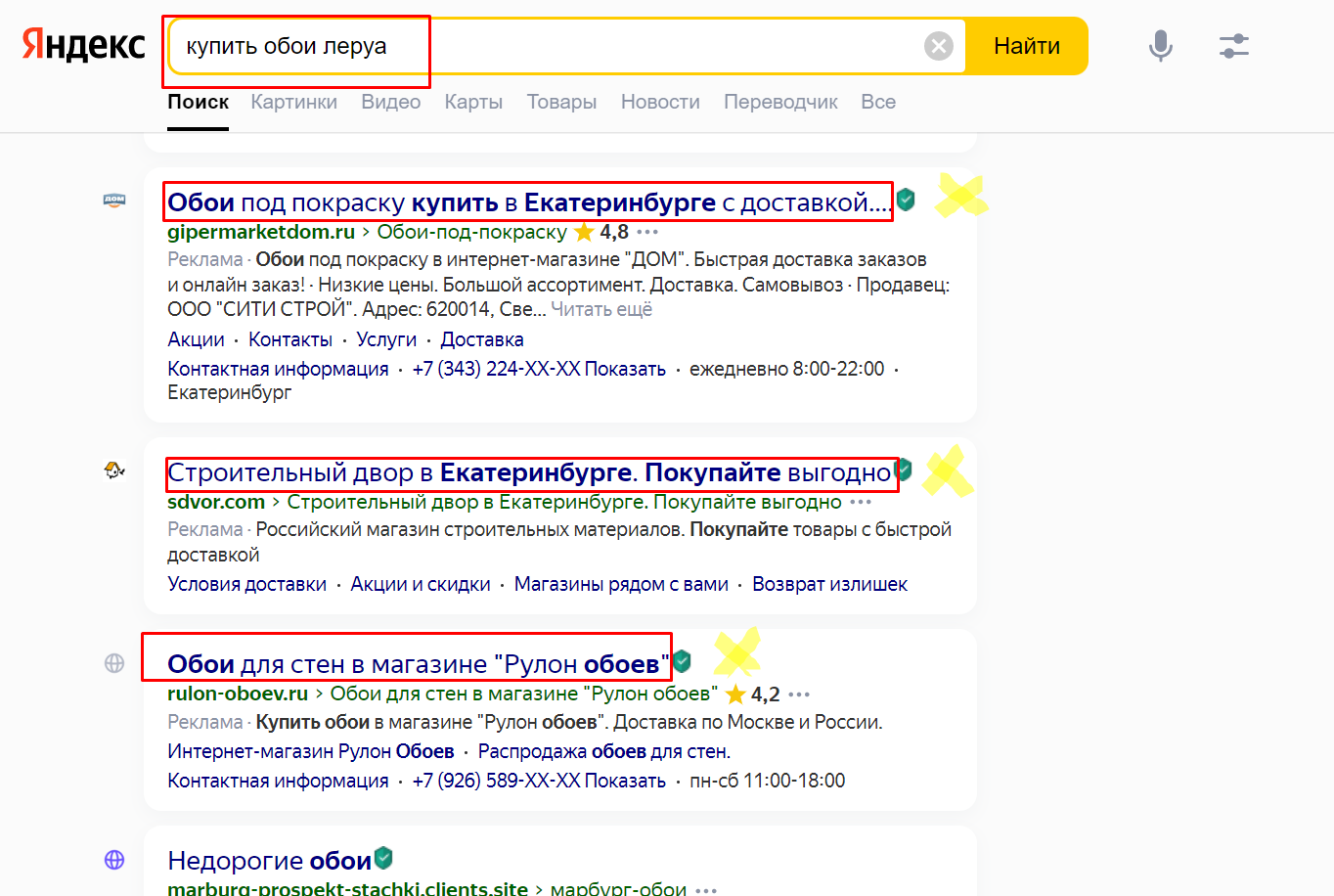
Task: Open Строительный двор в Екатеринбурге result title
Action: point(529,472)
